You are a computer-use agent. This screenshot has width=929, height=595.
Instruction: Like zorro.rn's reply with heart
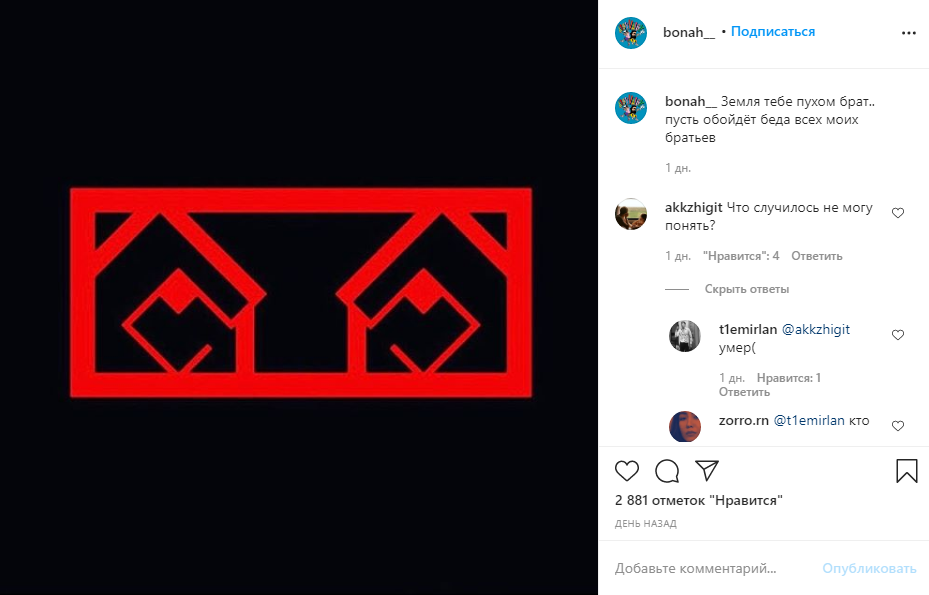tap(898, 426)
